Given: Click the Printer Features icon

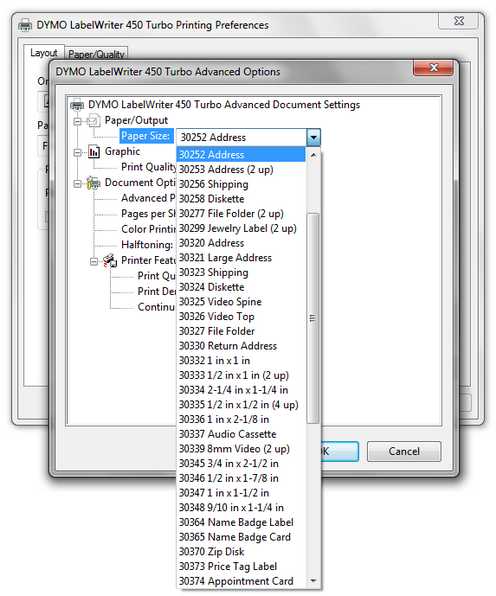Looking at the screenshot, I should pos(110,260).
